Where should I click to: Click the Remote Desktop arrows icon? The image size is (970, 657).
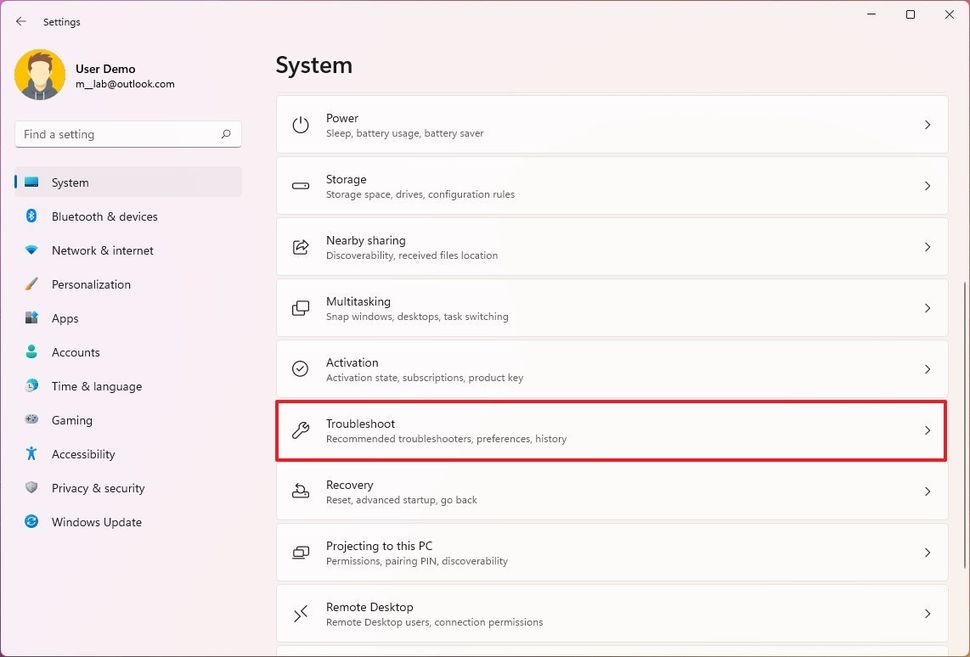(x=300, y=613)
